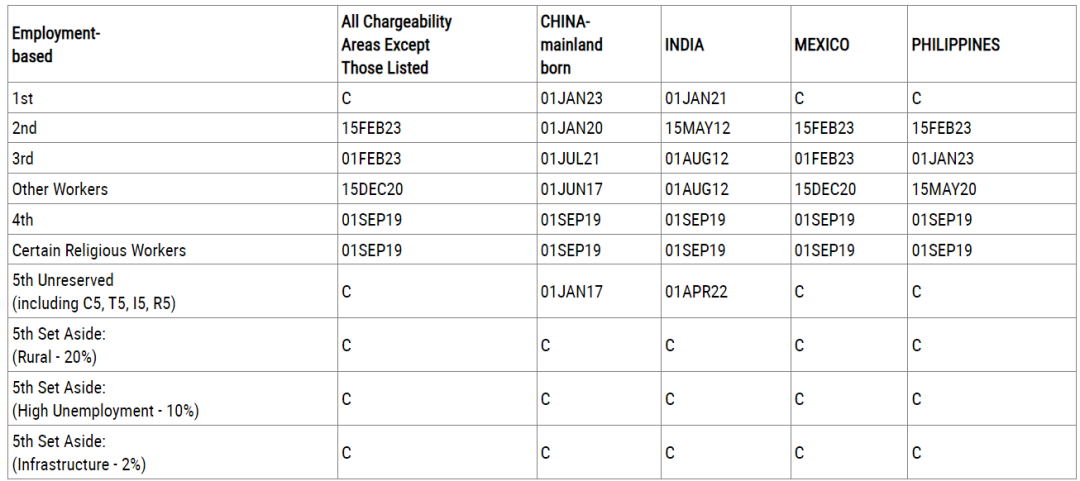The width and height of the screenshot is (1080, 481).
Task: Click the Other Workers row label
Action: (60, 190)
